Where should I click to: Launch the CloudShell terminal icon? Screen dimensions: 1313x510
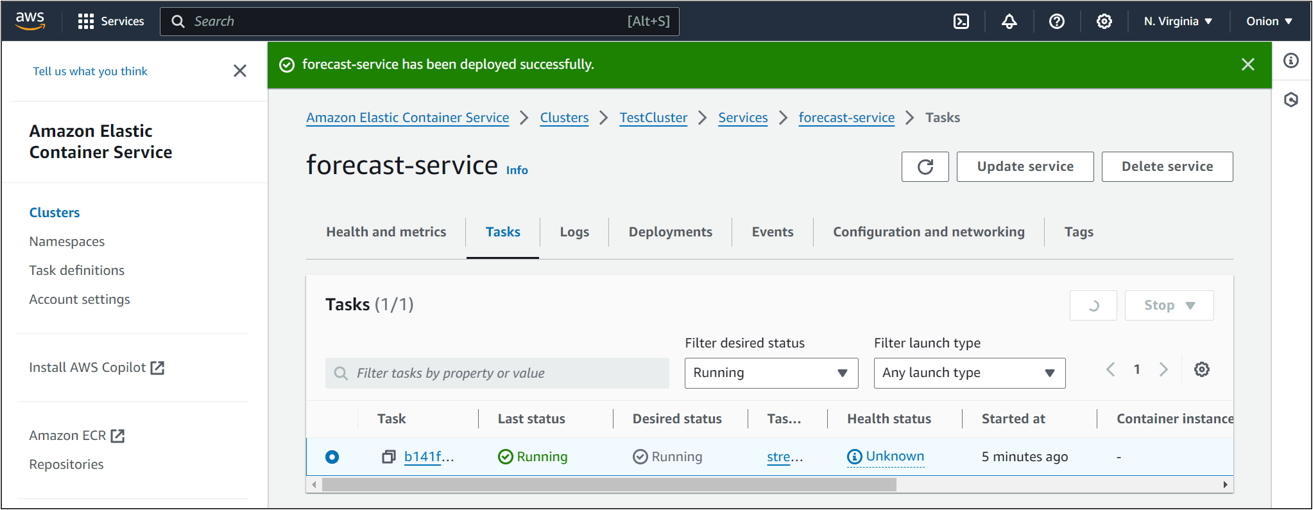pyautogui.click(x=961, y=21)
